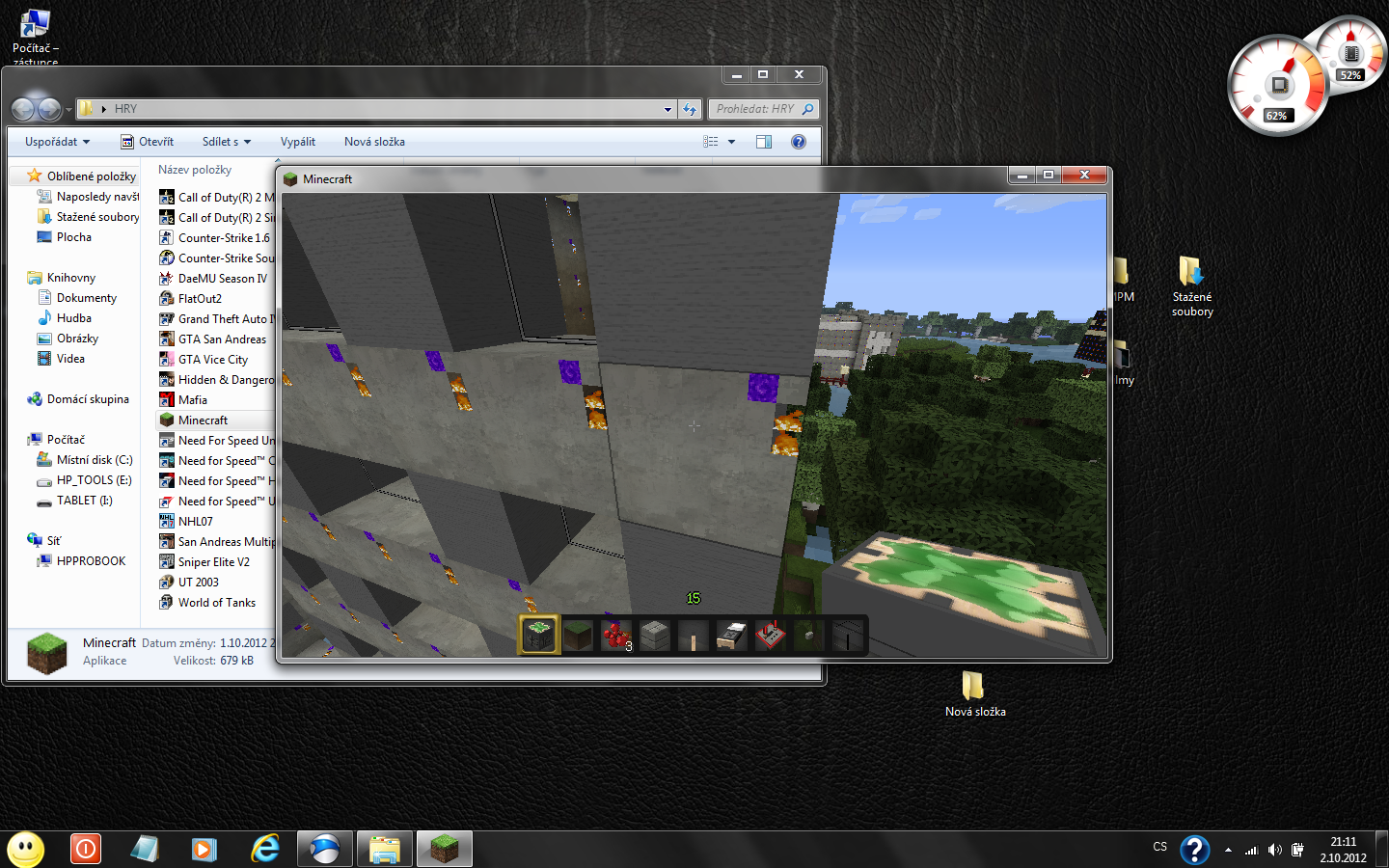Toggle the Explorer preview pane button
The height and width of the screenshot is (868, 1389).
pyautogui.click(x=764, y=142)
